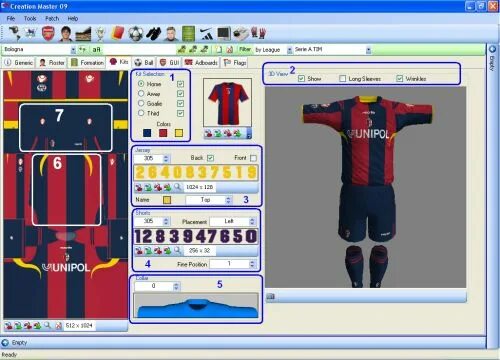The width and height of the screenshot is (500, 360).
Task: Open the green pitch formation icon
Action: (x=188, y=34)
